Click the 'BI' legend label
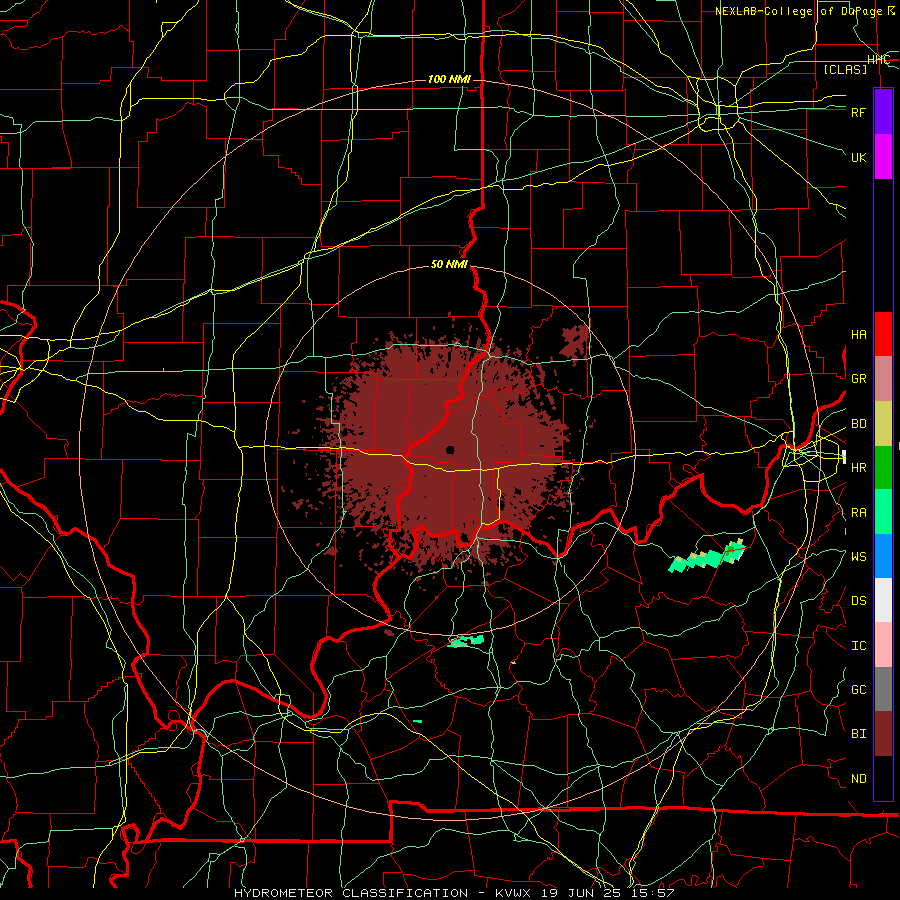The width and height of the screenshot is (900, 900). (x=858, y=734)
